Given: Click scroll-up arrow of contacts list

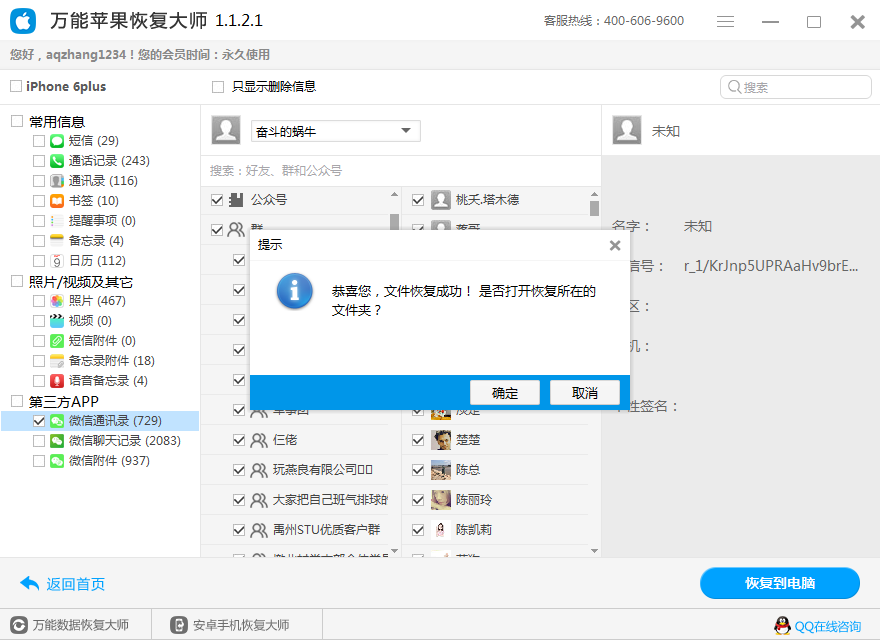Looking at the screenshot, I should 594,194.
